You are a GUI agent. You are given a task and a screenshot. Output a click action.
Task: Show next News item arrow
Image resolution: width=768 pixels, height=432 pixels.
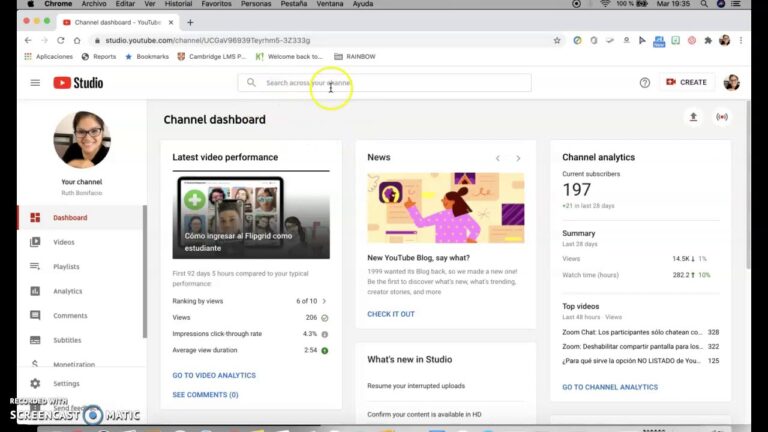(518, 158)
